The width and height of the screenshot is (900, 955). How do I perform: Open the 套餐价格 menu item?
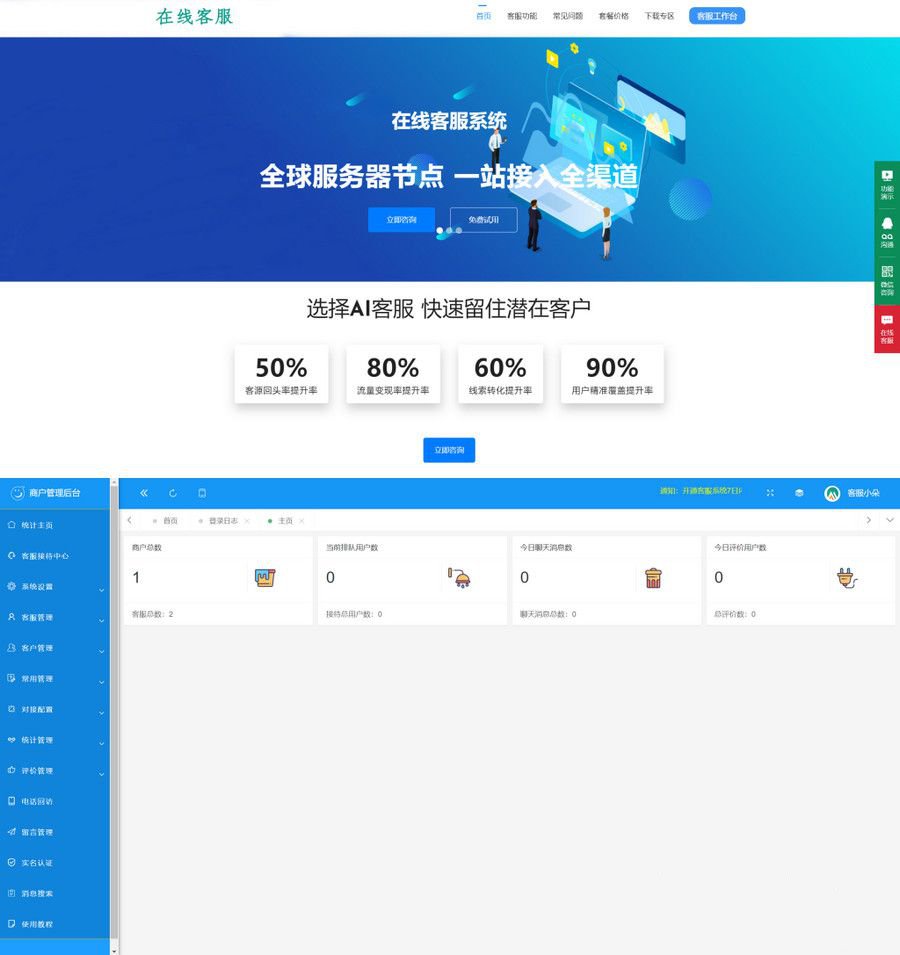[x=613, y=16]
